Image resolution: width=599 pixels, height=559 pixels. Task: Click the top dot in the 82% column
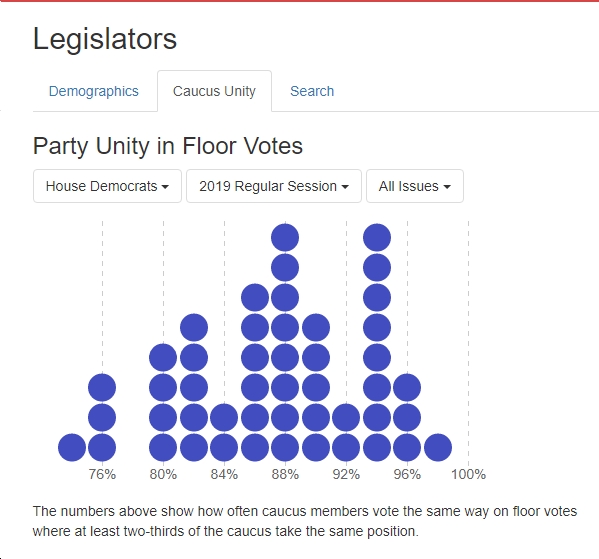(x=194, y=327)
